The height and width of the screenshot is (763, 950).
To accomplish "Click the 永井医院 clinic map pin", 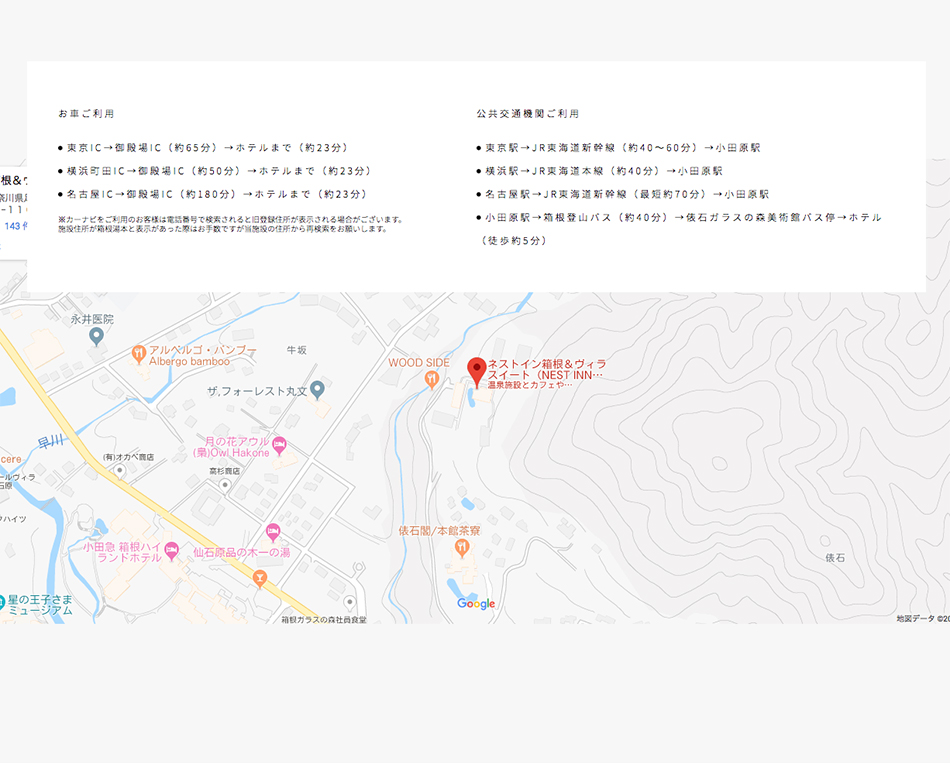I will (x=96, y=336).
